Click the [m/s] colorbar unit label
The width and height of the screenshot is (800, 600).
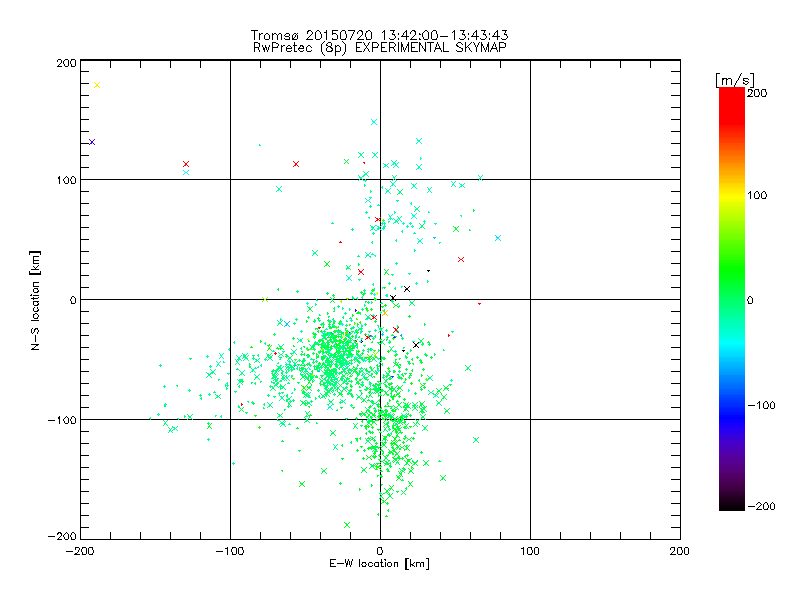(734, 79)
